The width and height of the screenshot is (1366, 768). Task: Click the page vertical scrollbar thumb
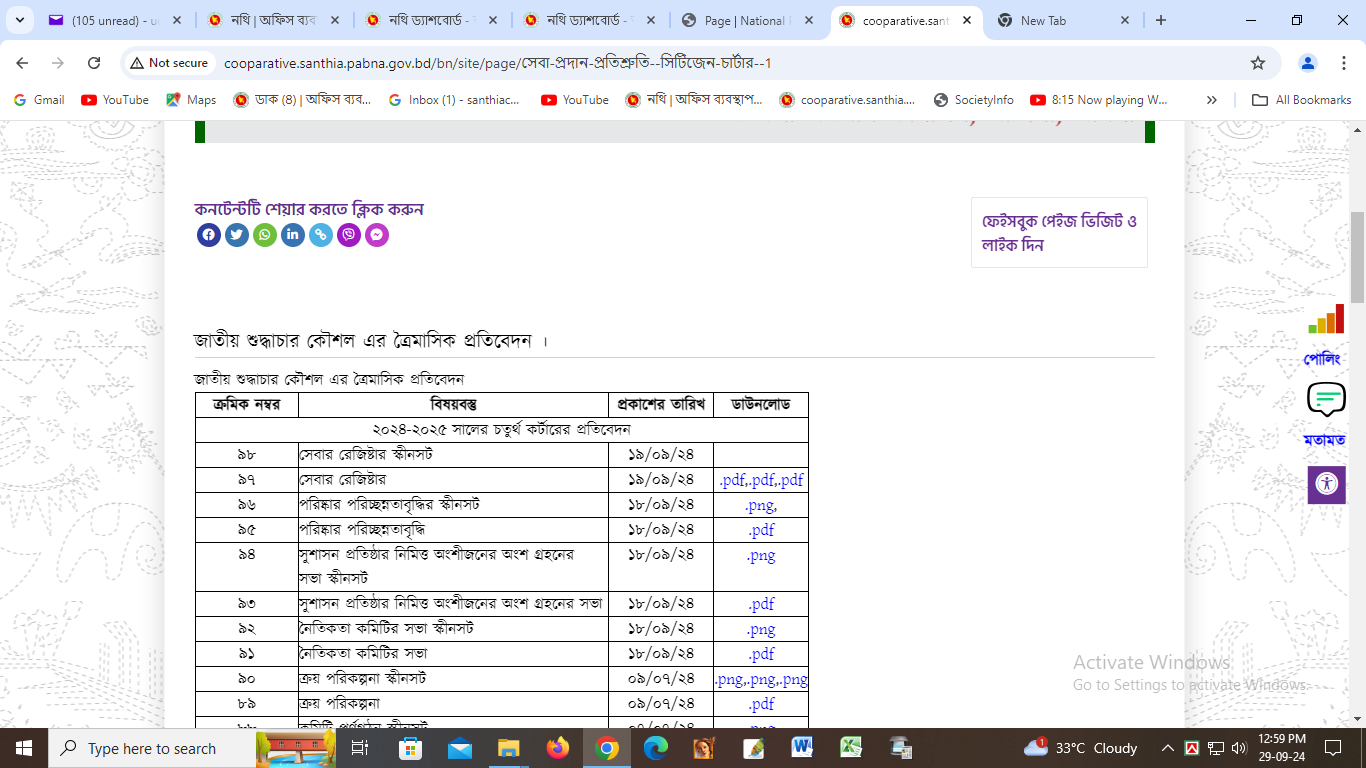(x=1357, y=256)
